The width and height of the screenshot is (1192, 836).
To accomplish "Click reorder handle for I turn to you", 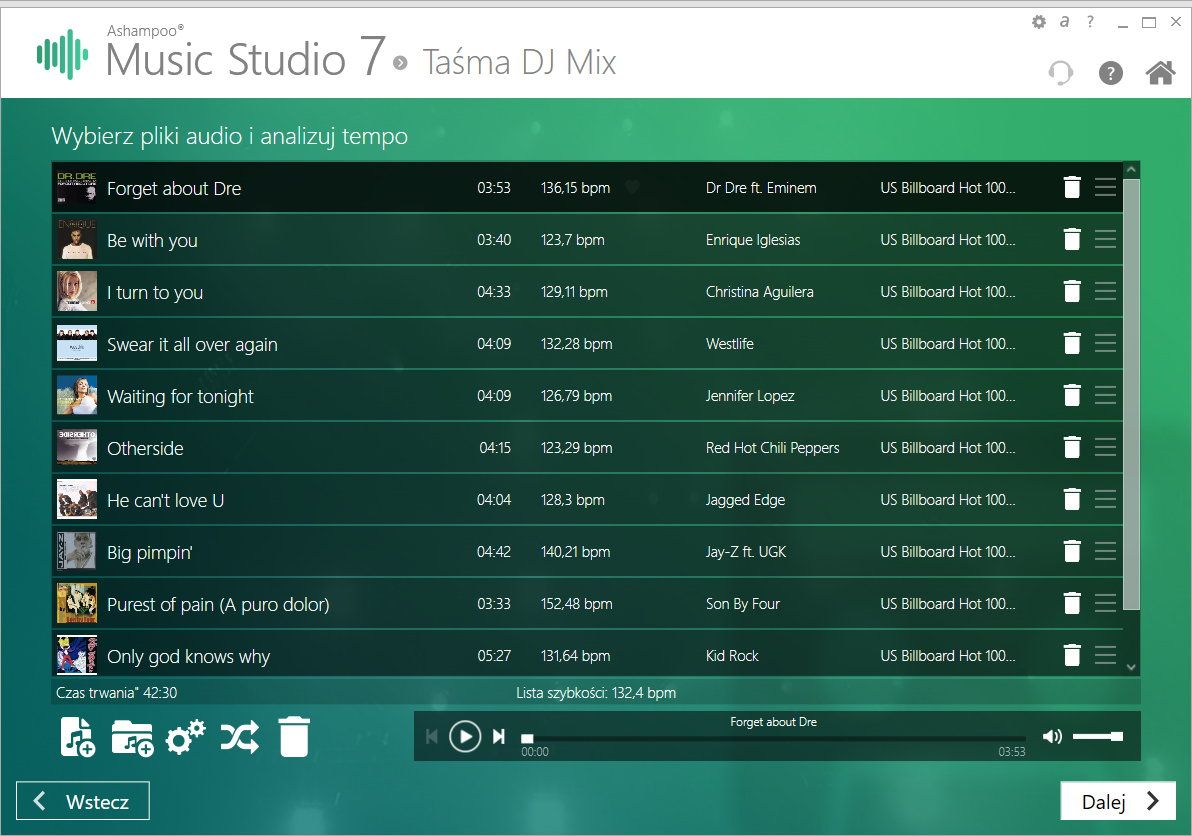I will coord(1105,291).
